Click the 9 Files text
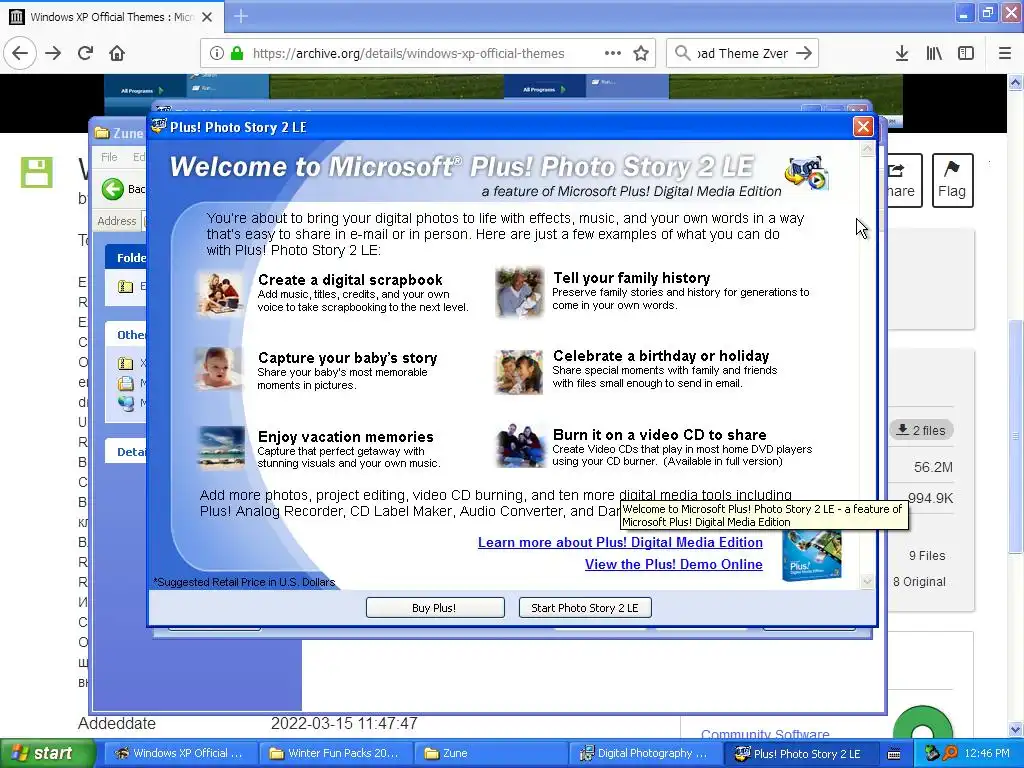 click(927, 556)
